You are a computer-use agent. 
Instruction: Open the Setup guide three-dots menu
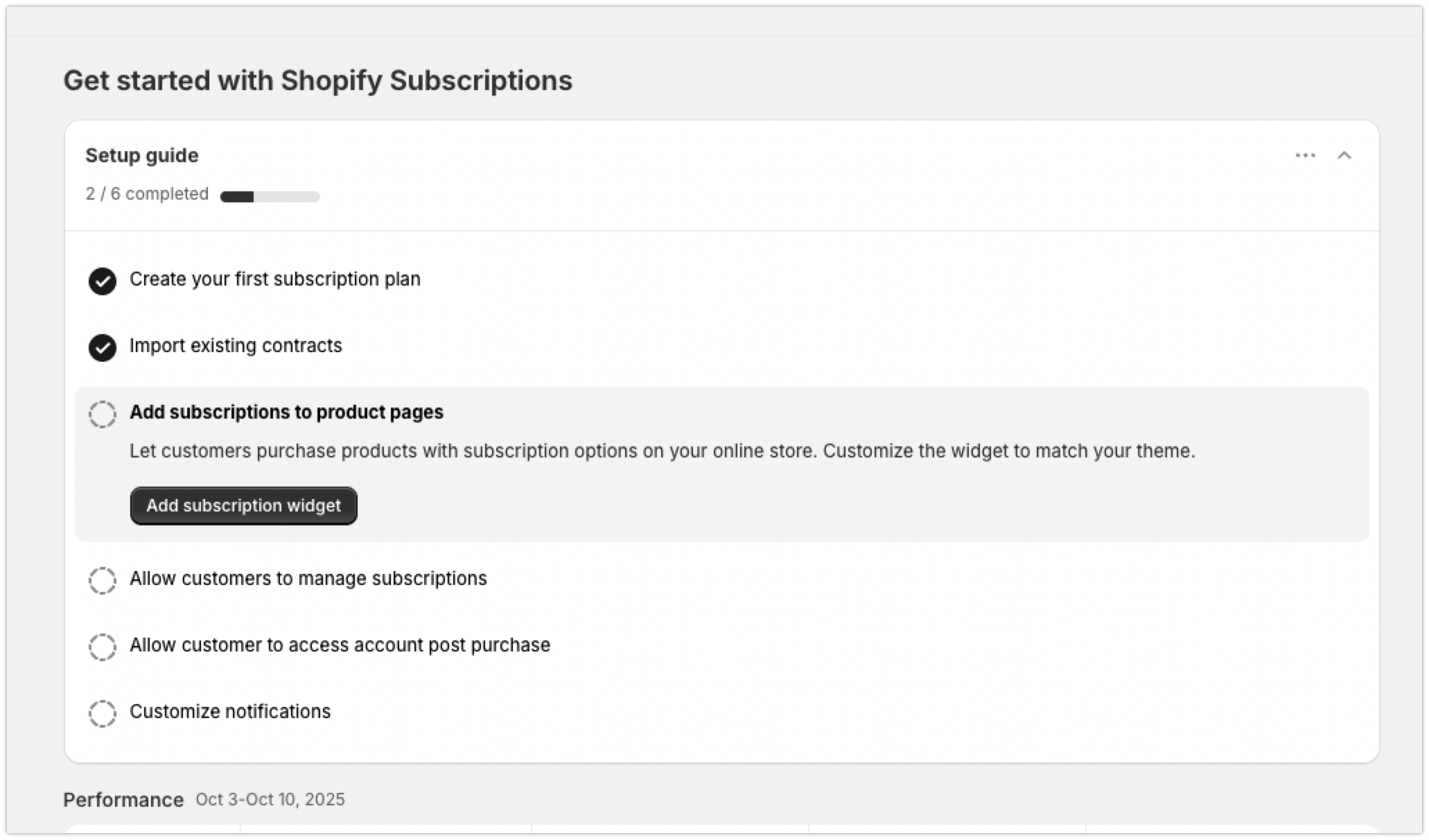click(1305, 156)
